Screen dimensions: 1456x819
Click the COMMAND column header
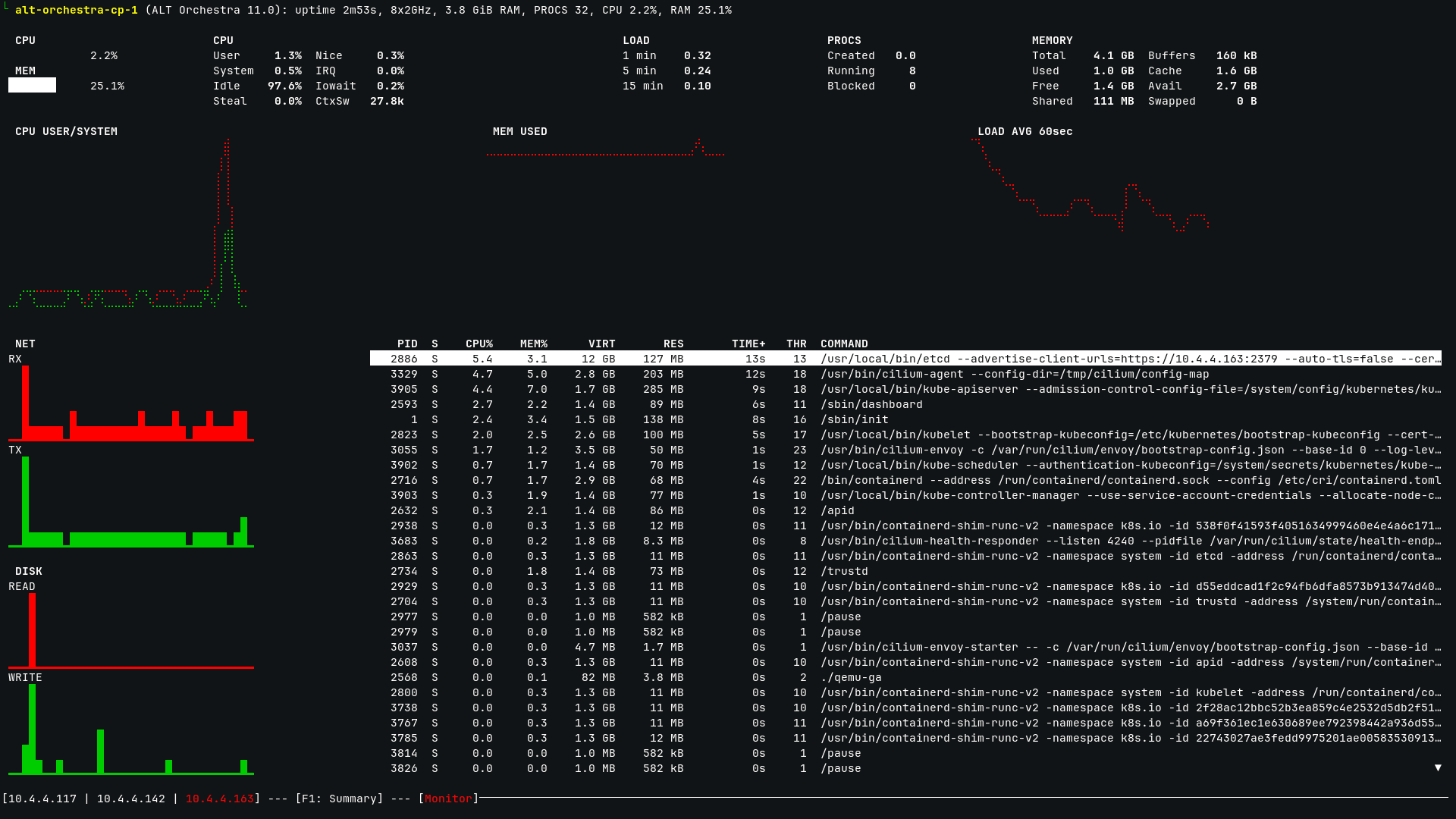tap(844, 344)
